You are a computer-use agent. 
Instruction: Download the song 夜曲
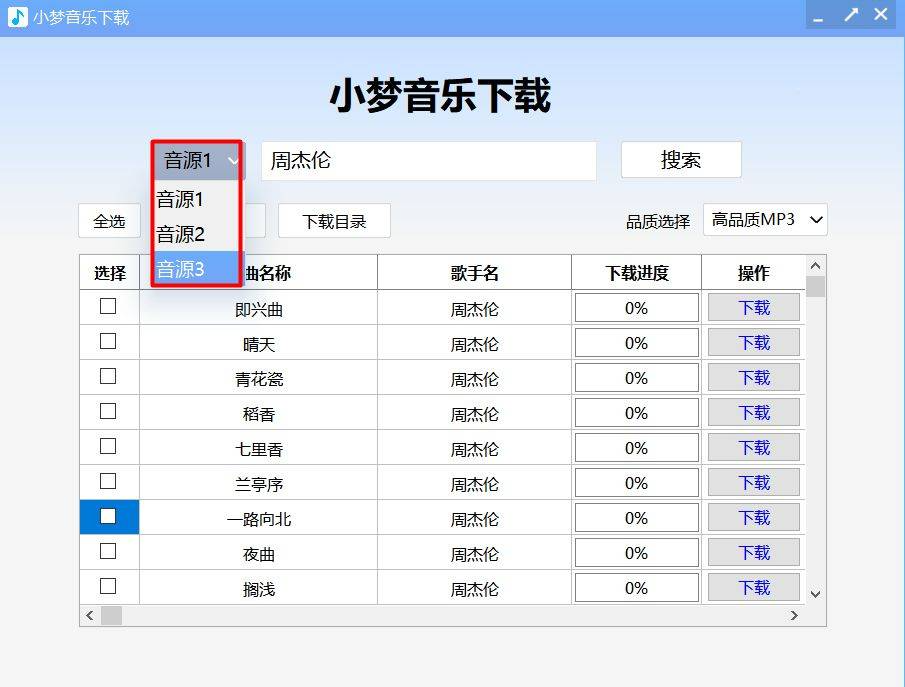pos(753,552)
